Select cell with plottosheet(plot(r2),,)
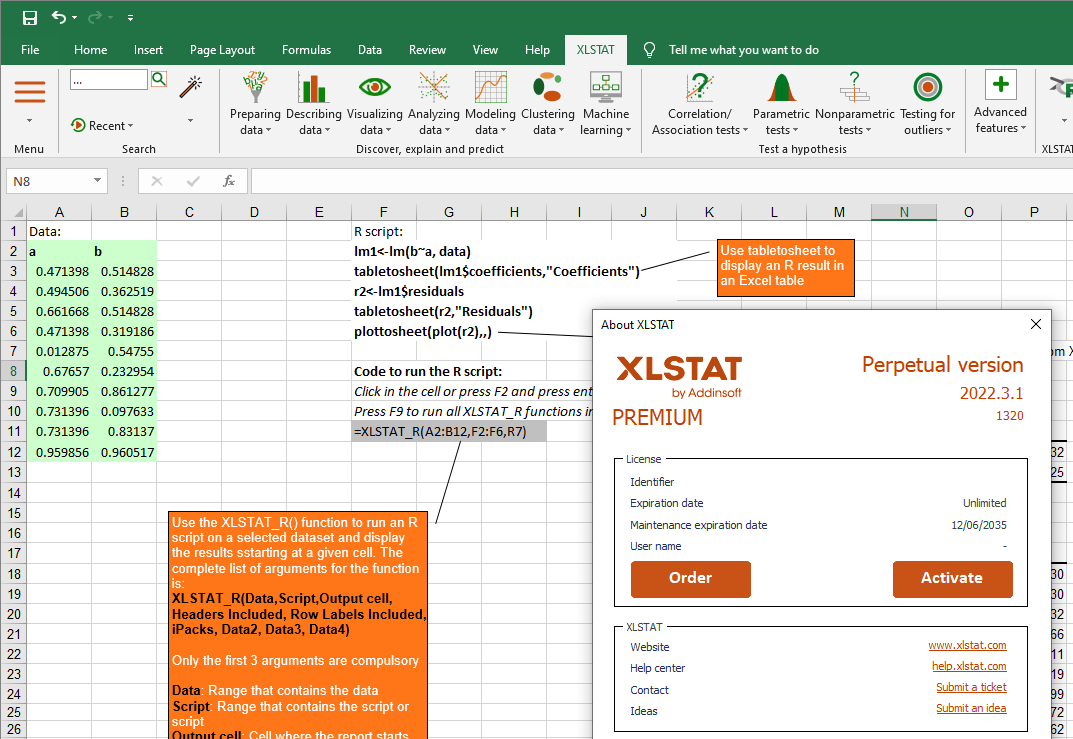Image resolution: width=1073 pixels, height=739 pixels. click(423, 332)
